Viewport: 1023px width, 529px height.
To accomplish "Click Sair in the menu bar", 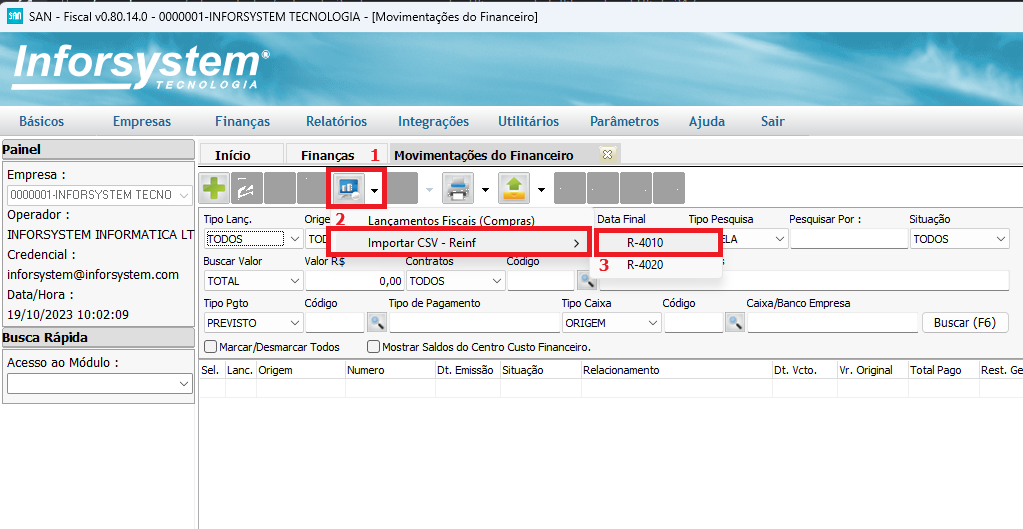I will tap(772, 121).
